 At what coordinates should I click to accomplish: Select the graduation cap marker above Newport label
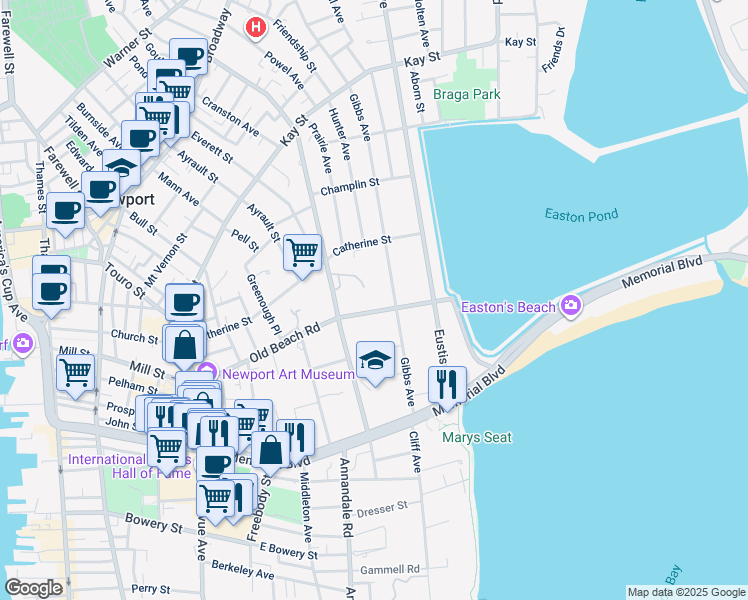(x=121, y=170)
